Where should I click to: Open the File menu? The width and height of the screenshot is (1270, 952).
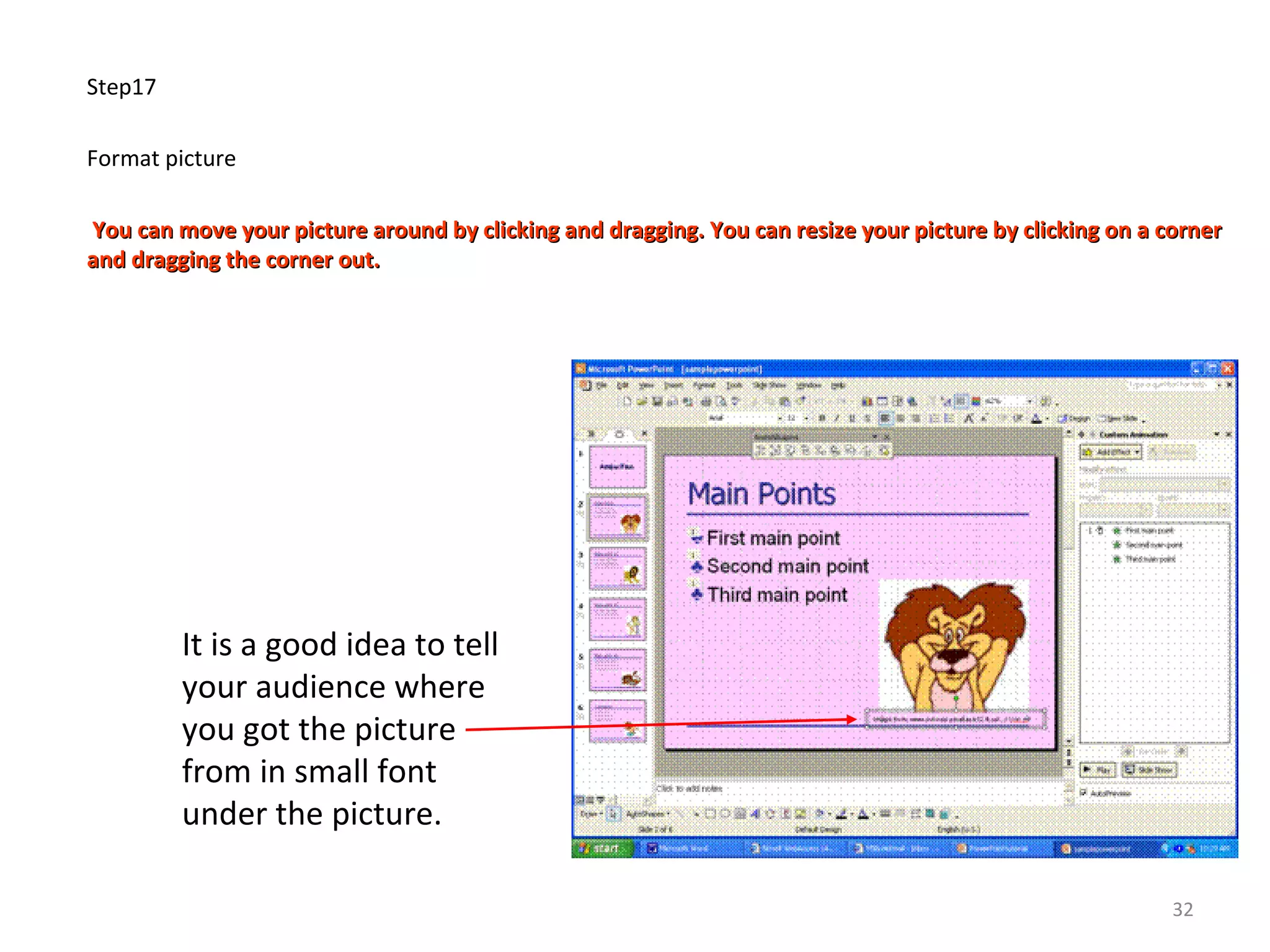pyautogui.click(x=602, y=386)
